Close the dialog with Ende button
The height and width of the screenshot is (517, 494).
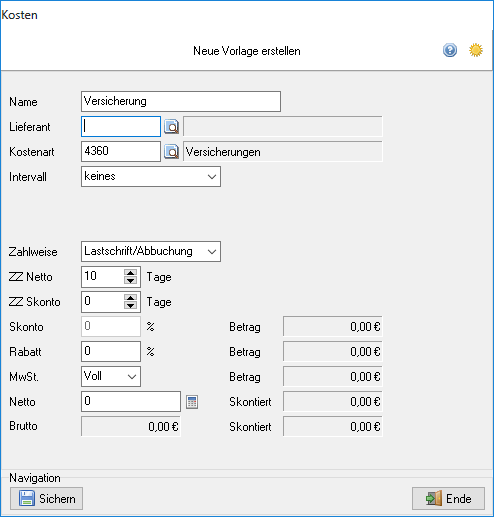point(448,499)
